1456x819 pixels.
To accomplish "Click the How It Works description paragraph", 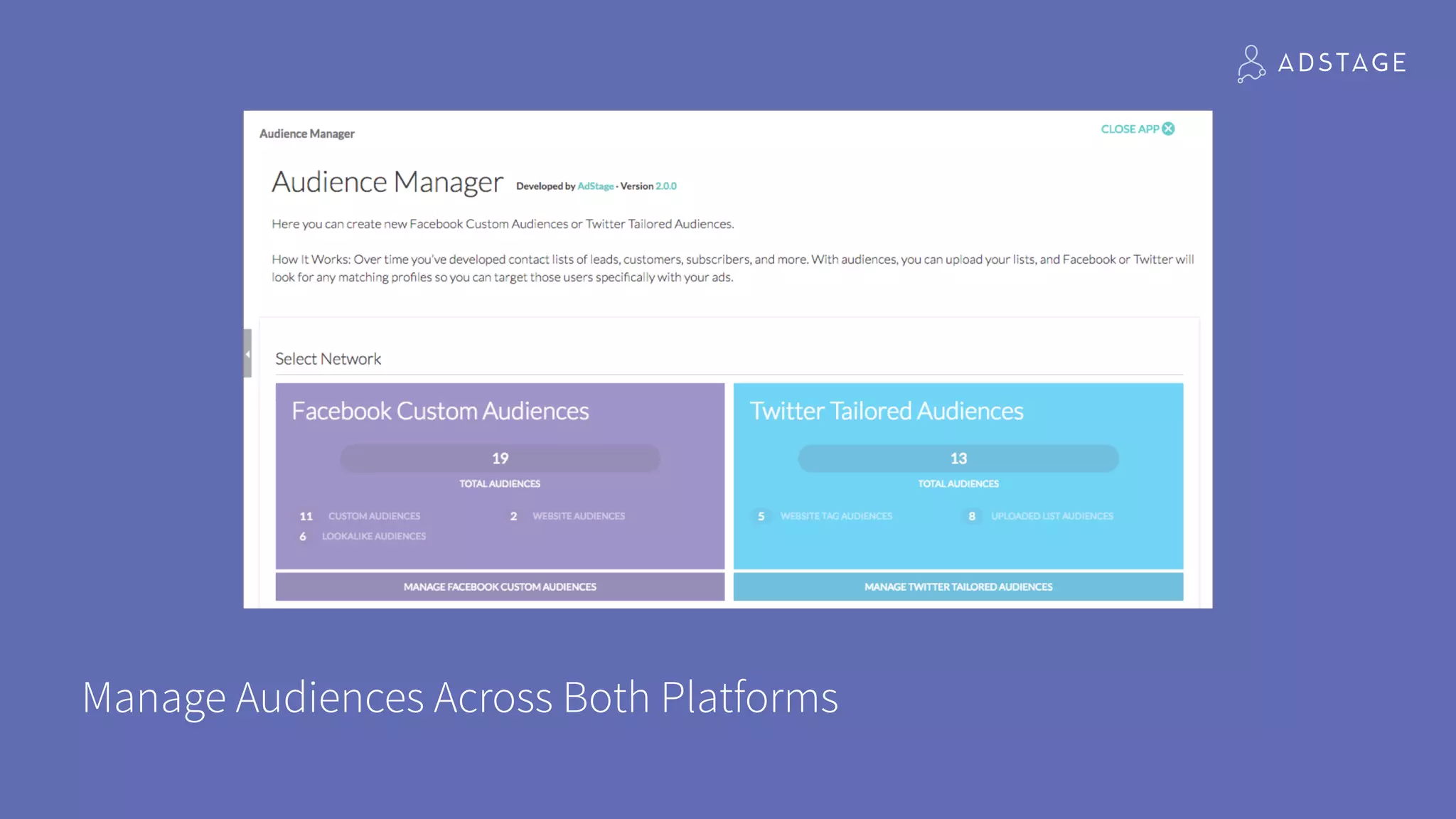I will point(732,268).
